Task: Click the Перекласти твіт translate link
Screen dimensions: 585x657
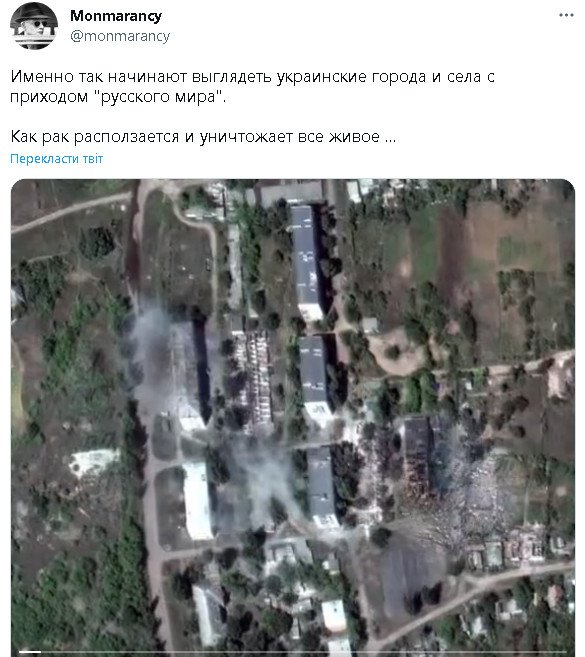Action: tap(57, 159)
